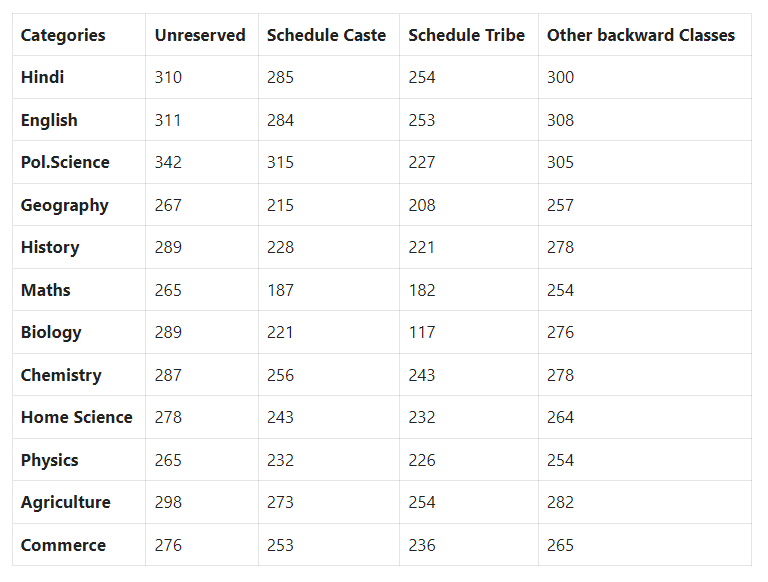The height and width of the screenshot is (582, 768).
Task: Select the Home Science row label
Action: tap(76, 417)
